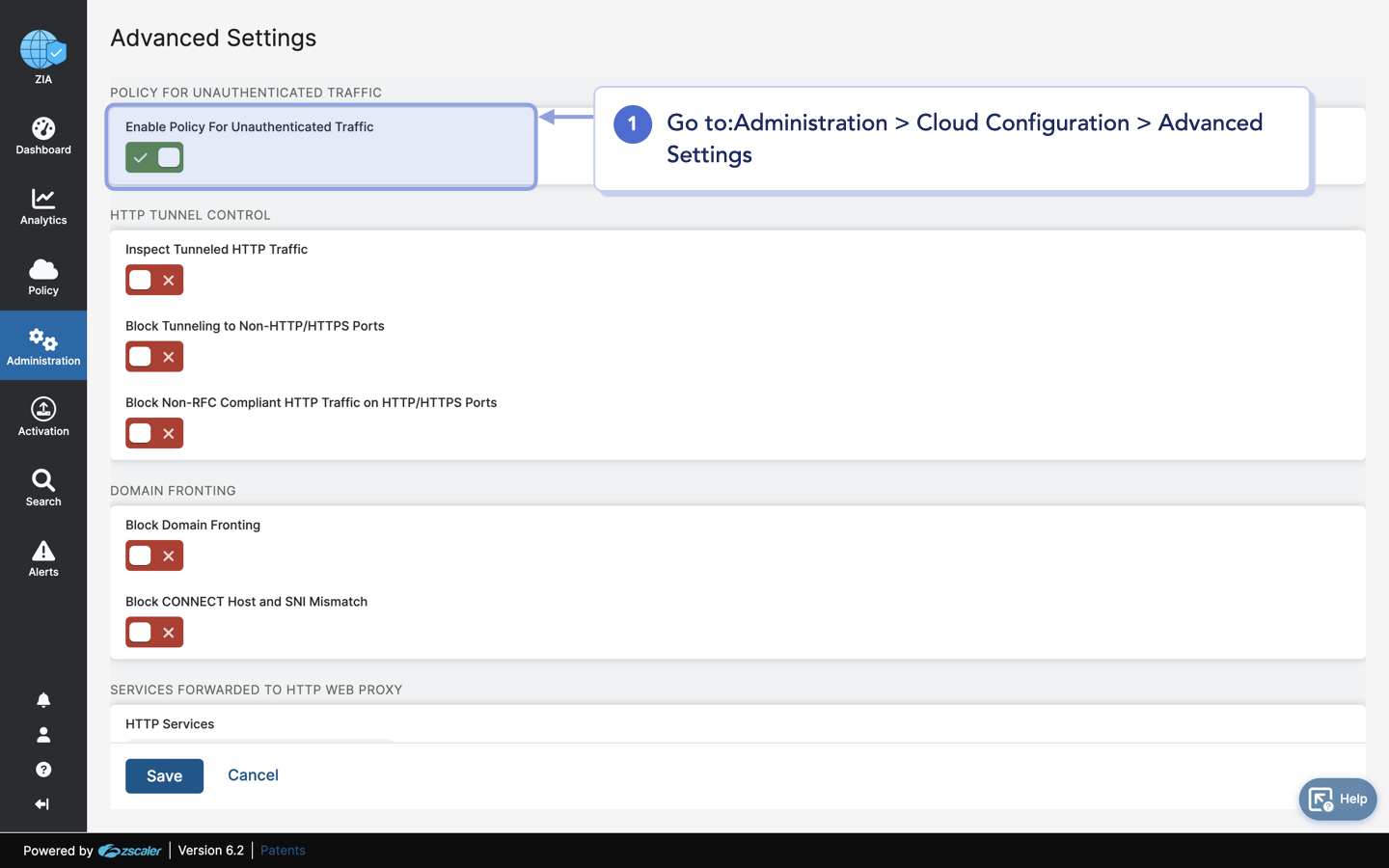Open the Dashboard section
Viewport: 1389px width, 868px height.
pos(42,135)
